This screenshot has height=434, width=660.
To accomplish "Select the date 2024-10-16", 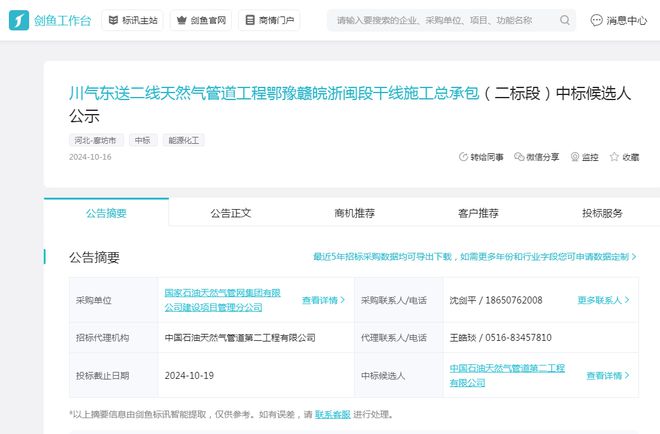I will [x=90, y=157].
